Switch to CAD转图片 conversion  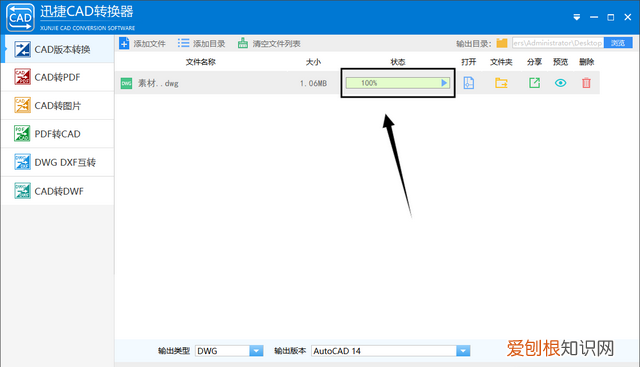[58, 106]
